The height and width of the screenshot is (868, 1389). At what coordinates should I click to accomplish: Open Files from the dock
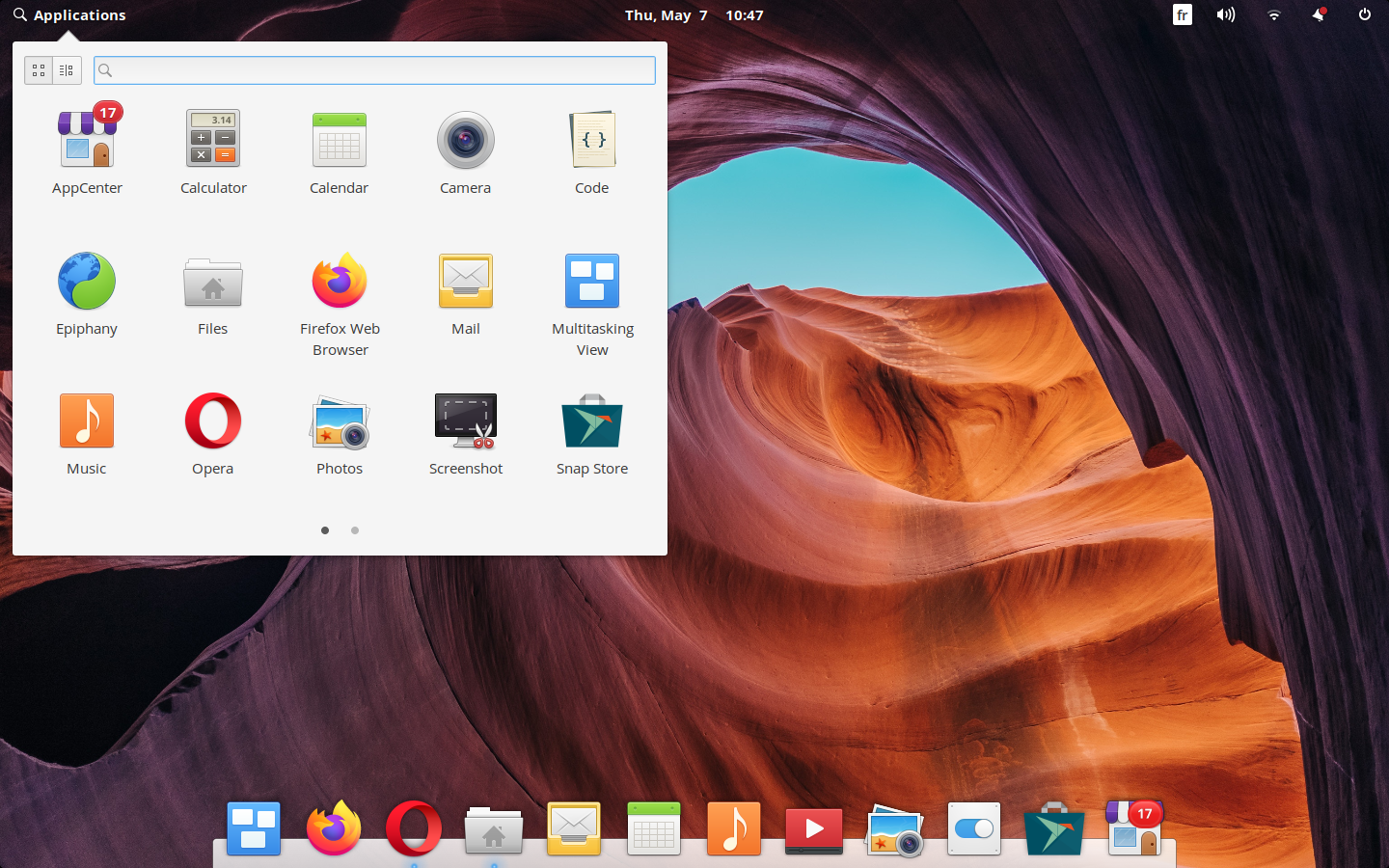pos(494,830)
